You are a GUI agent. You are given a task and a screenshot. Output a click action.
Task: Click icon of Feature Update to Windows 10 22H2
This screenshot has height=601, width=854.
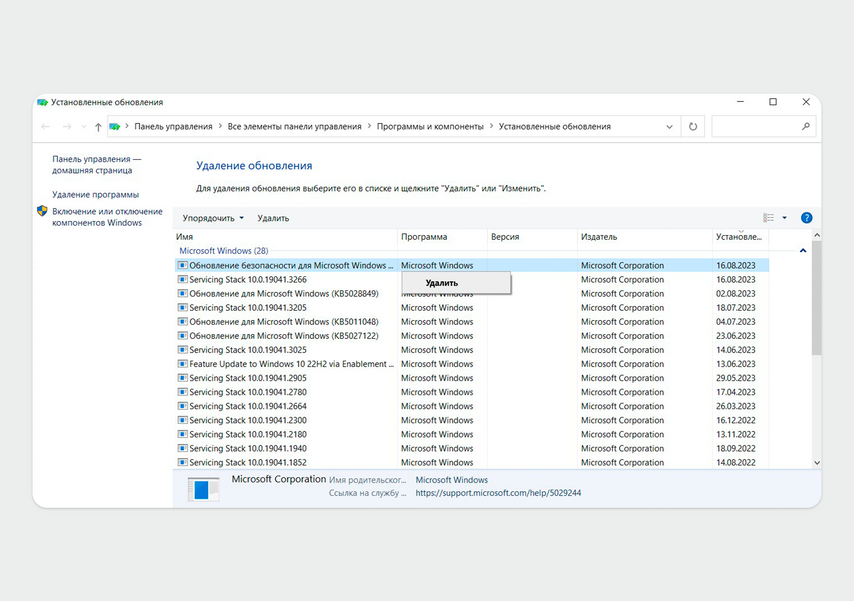pyautogui.click(x=182, y=364)
